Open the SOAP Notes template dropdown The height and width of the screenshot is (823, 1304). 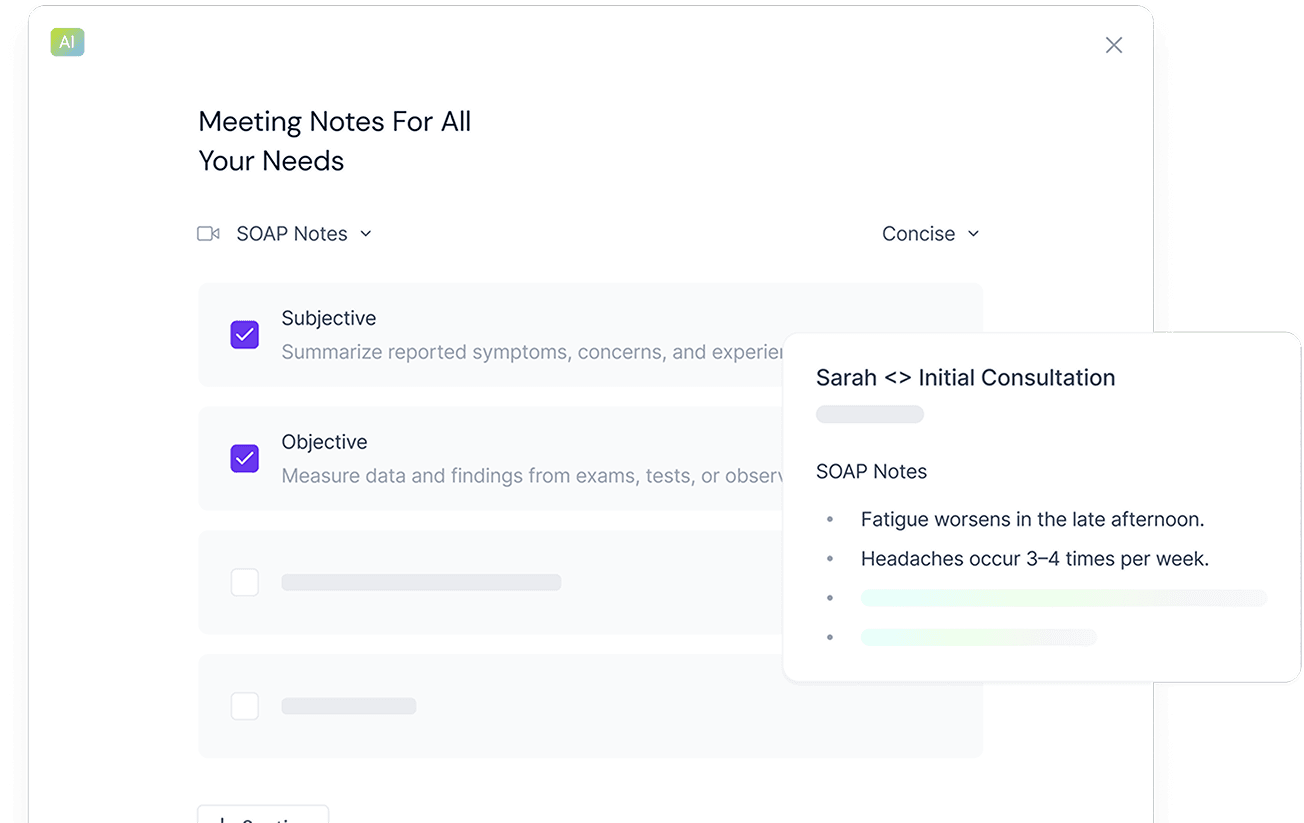[304, 234]
